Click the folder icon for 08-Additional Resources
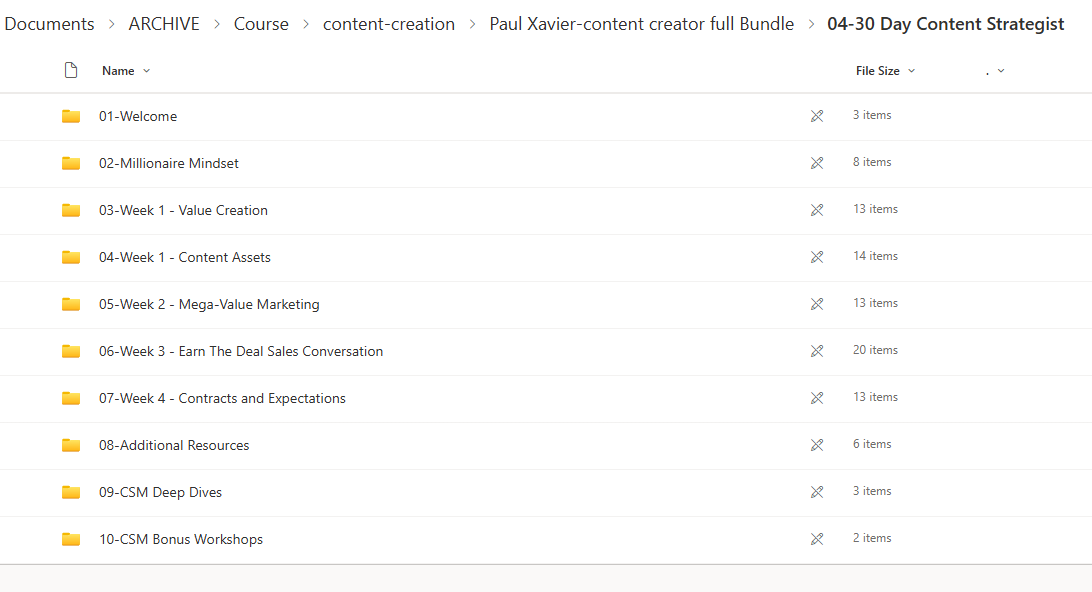The height and width of the screenshot is (592, 1092). click(x=71, y=445)
